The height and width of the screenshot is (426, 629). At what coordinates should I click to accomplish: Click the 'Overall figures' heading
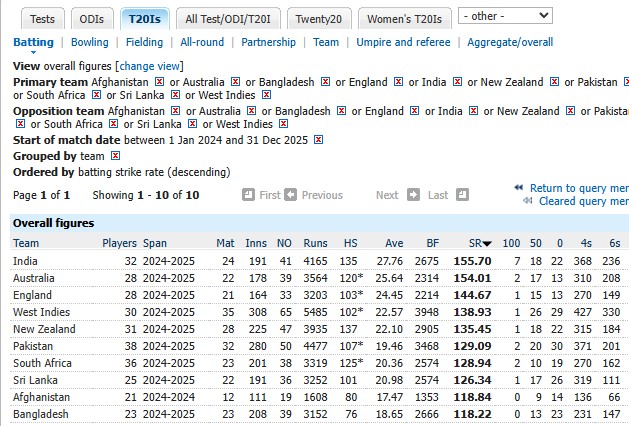(54, 223)
